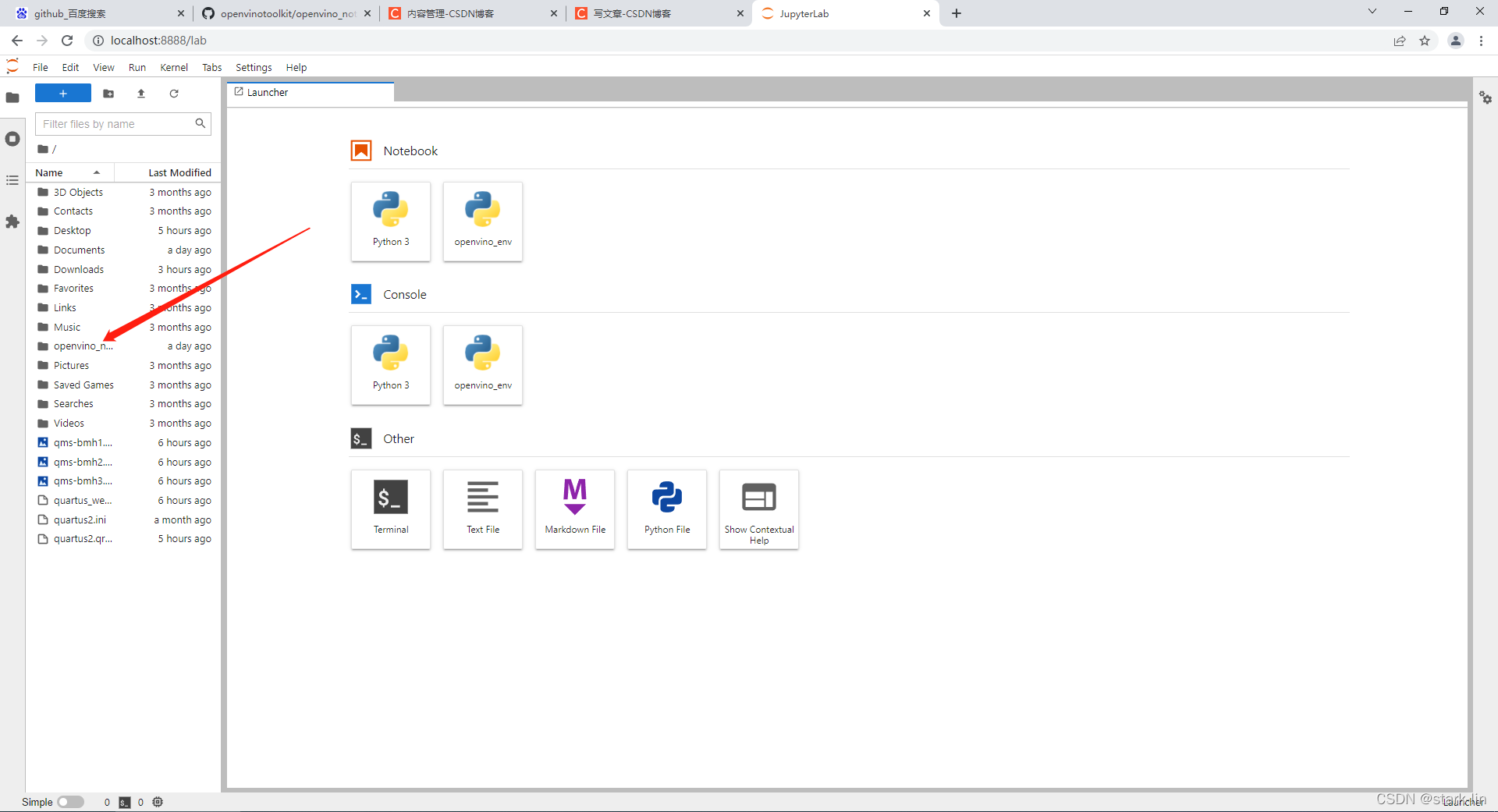Open the Settings menu

(254, 67)
